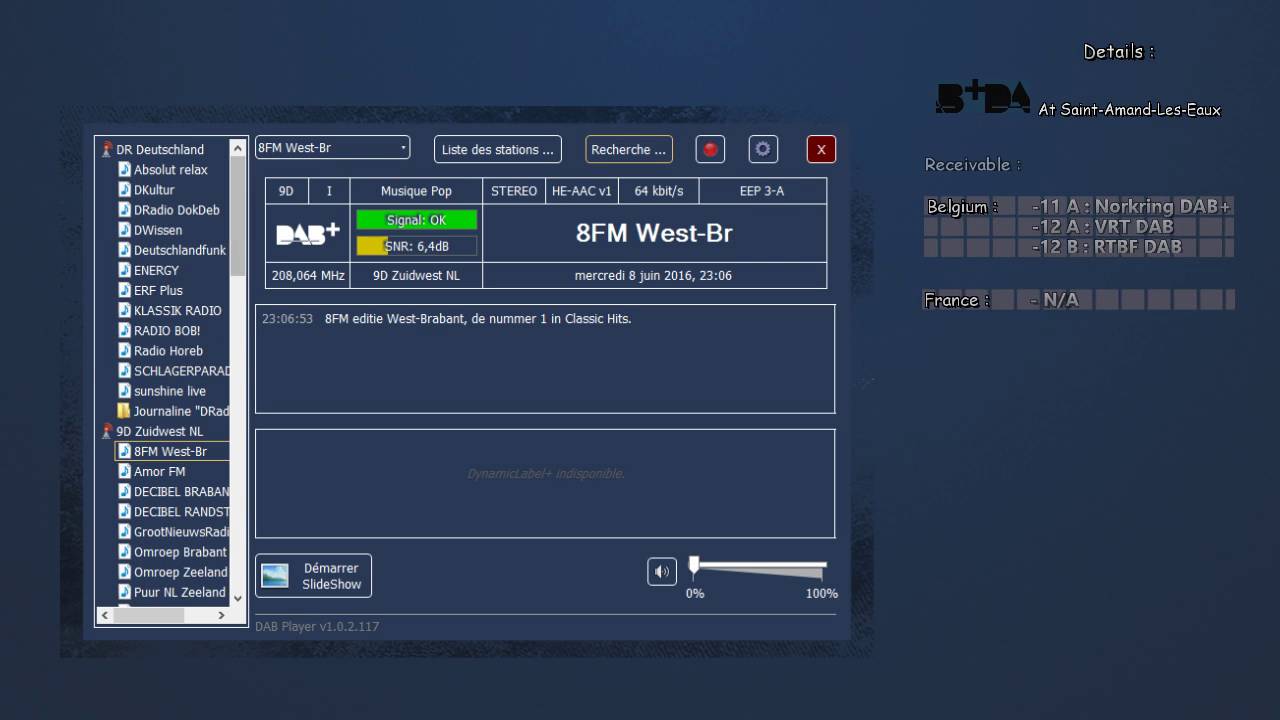This screenshot has width=1280, height=720.
Task: Select ENERGY station
Action: (x=156, y=270)
